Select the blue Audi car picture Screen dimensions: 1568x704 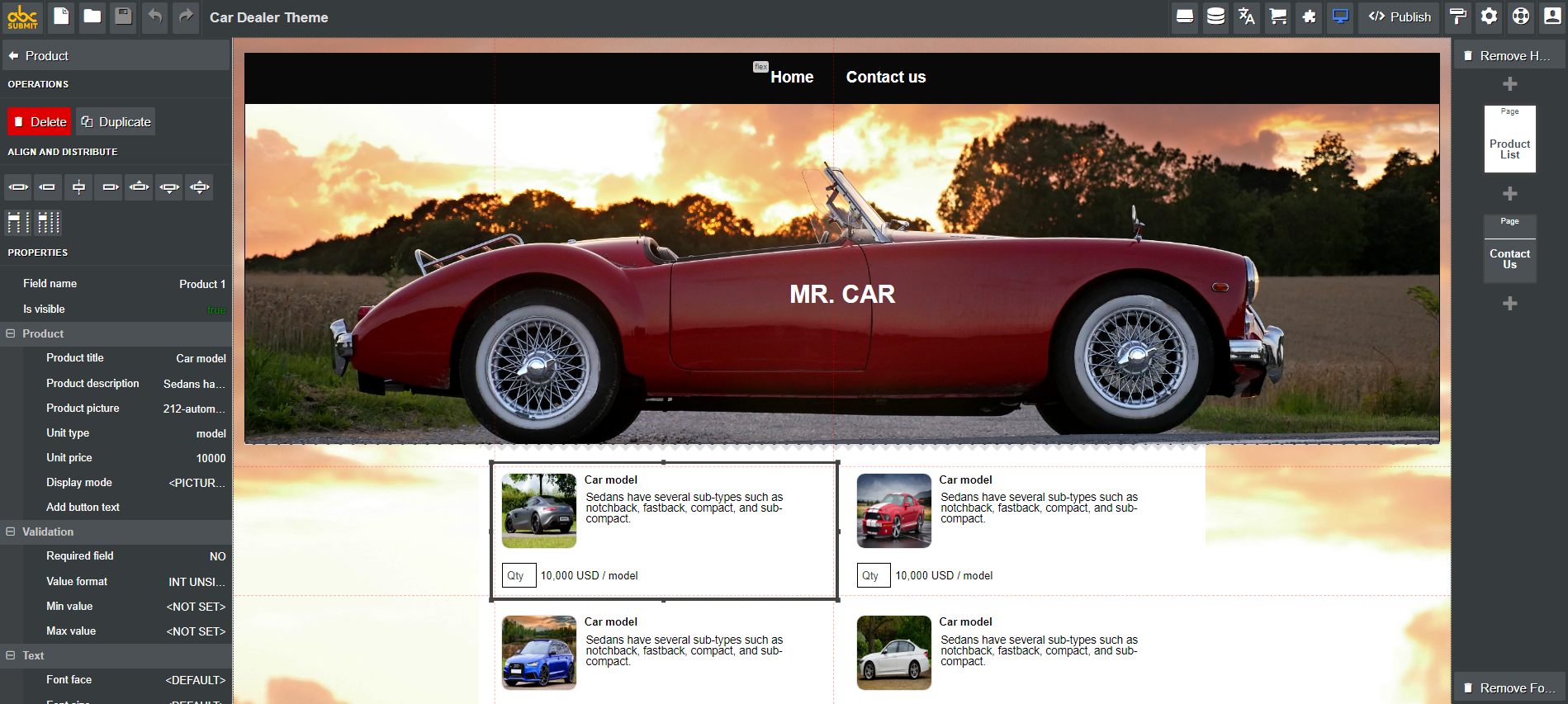click(539, 653)
